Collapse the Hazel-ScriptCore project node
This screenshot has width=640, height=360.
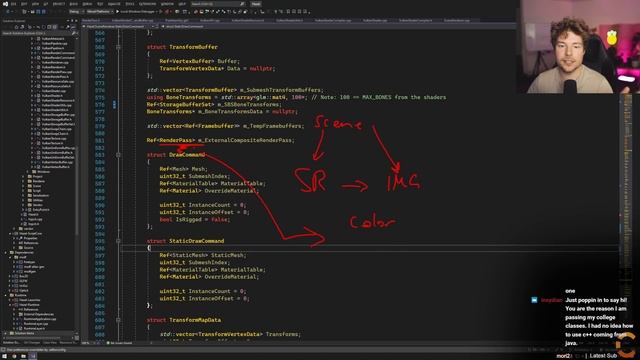click(10, 233)
